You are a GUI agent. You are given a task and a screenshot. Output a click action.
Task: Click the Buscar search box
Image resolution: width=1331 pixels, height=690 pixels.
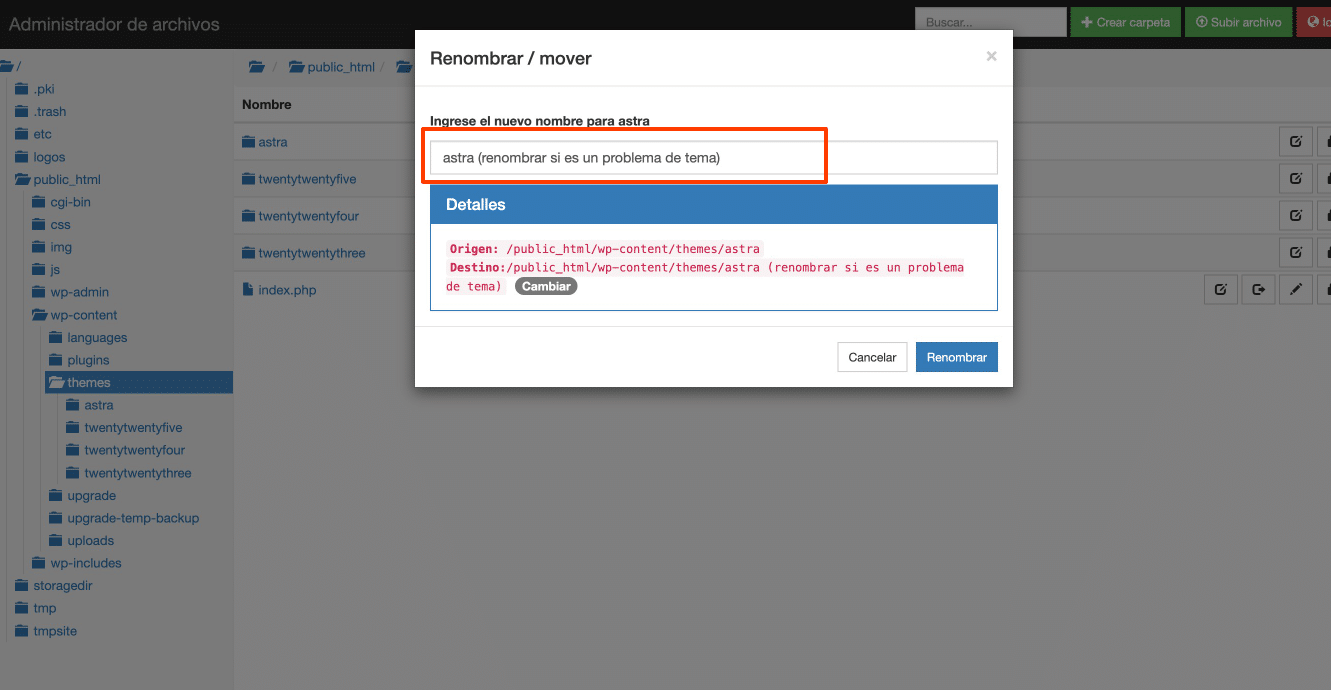(x=990, y=22)
